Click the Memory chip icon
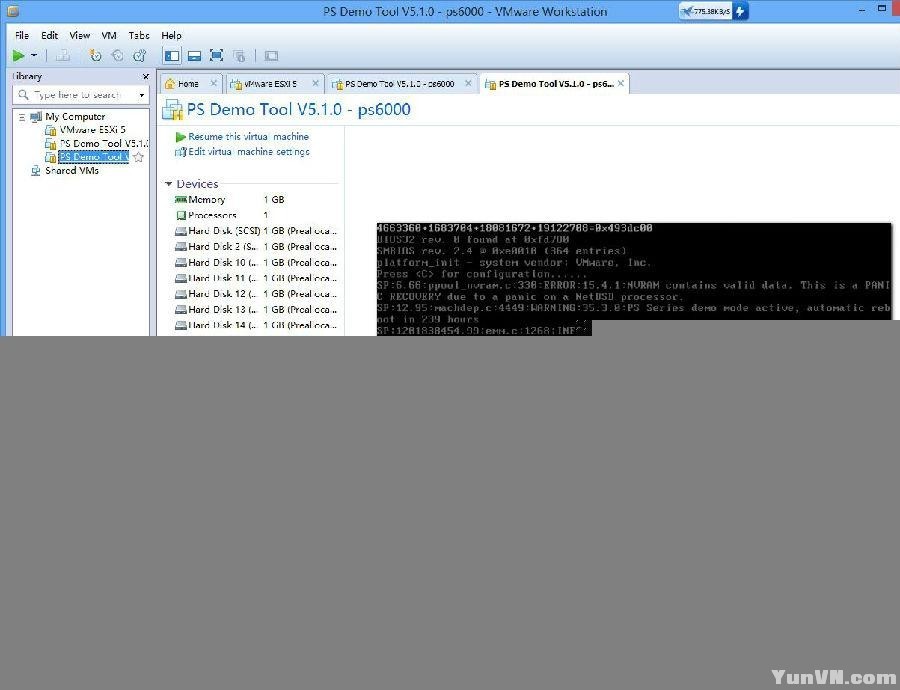This screenshot has width=900, height=690. (x=181, y=200)
